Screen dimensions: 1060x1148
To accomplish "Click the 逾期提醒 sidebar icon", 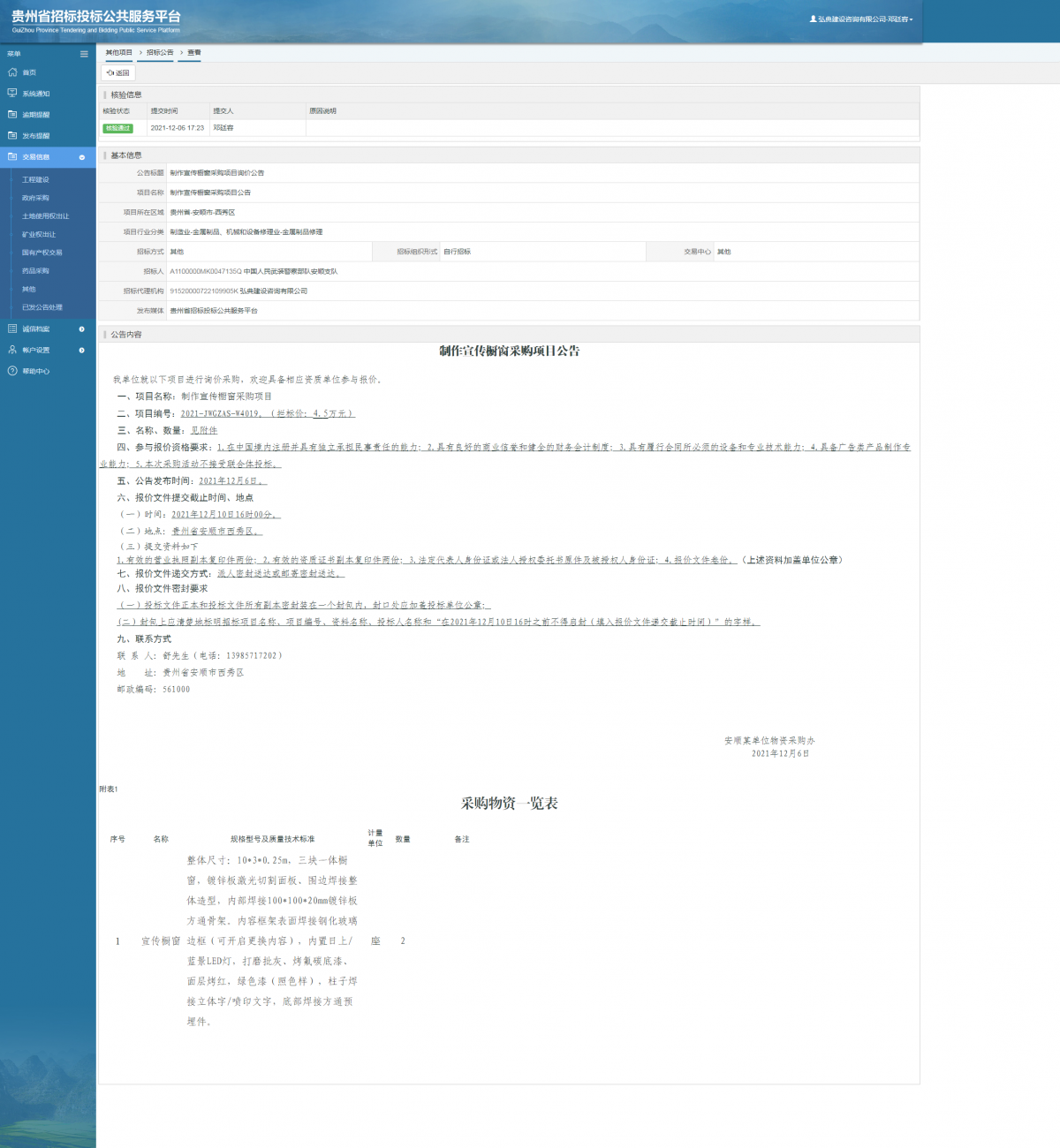I will click(12, 115).
